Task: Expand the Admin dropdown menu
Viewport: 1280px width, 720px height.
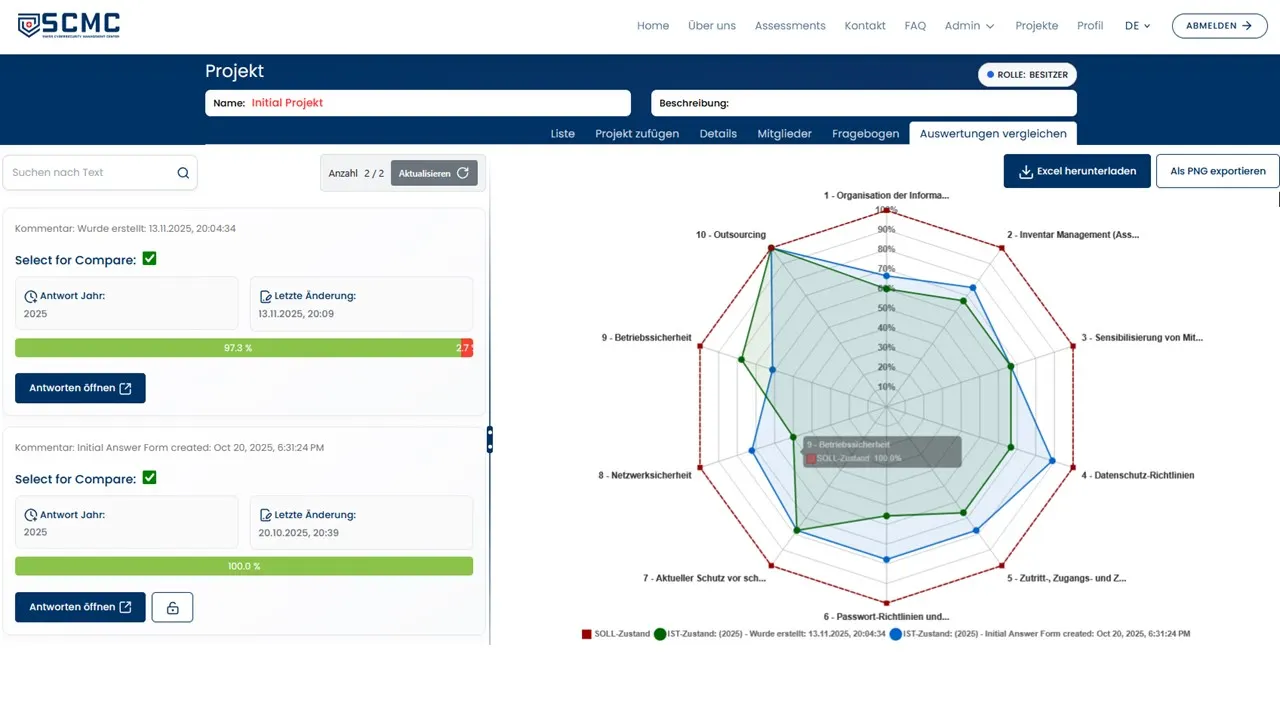Action: tap(969, 26)
